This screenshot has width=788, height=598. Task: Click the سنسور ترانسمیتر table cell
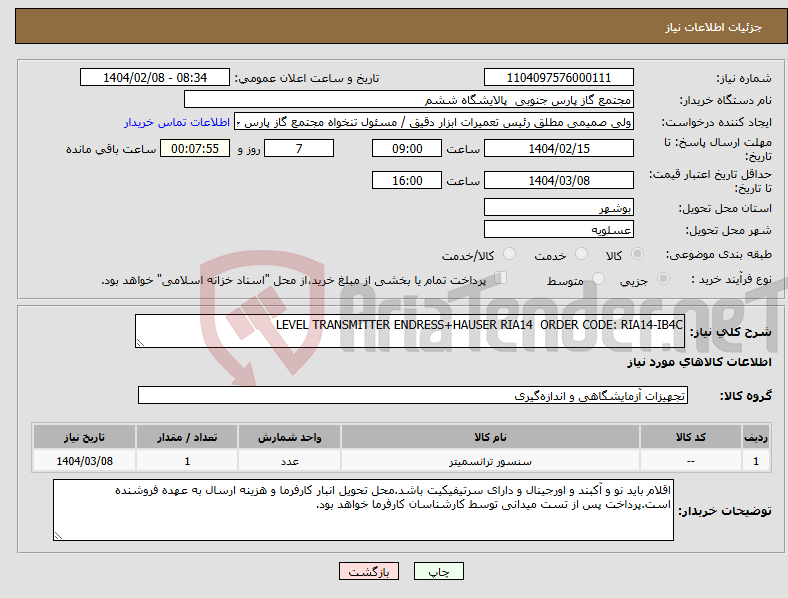tap(490, 461)
